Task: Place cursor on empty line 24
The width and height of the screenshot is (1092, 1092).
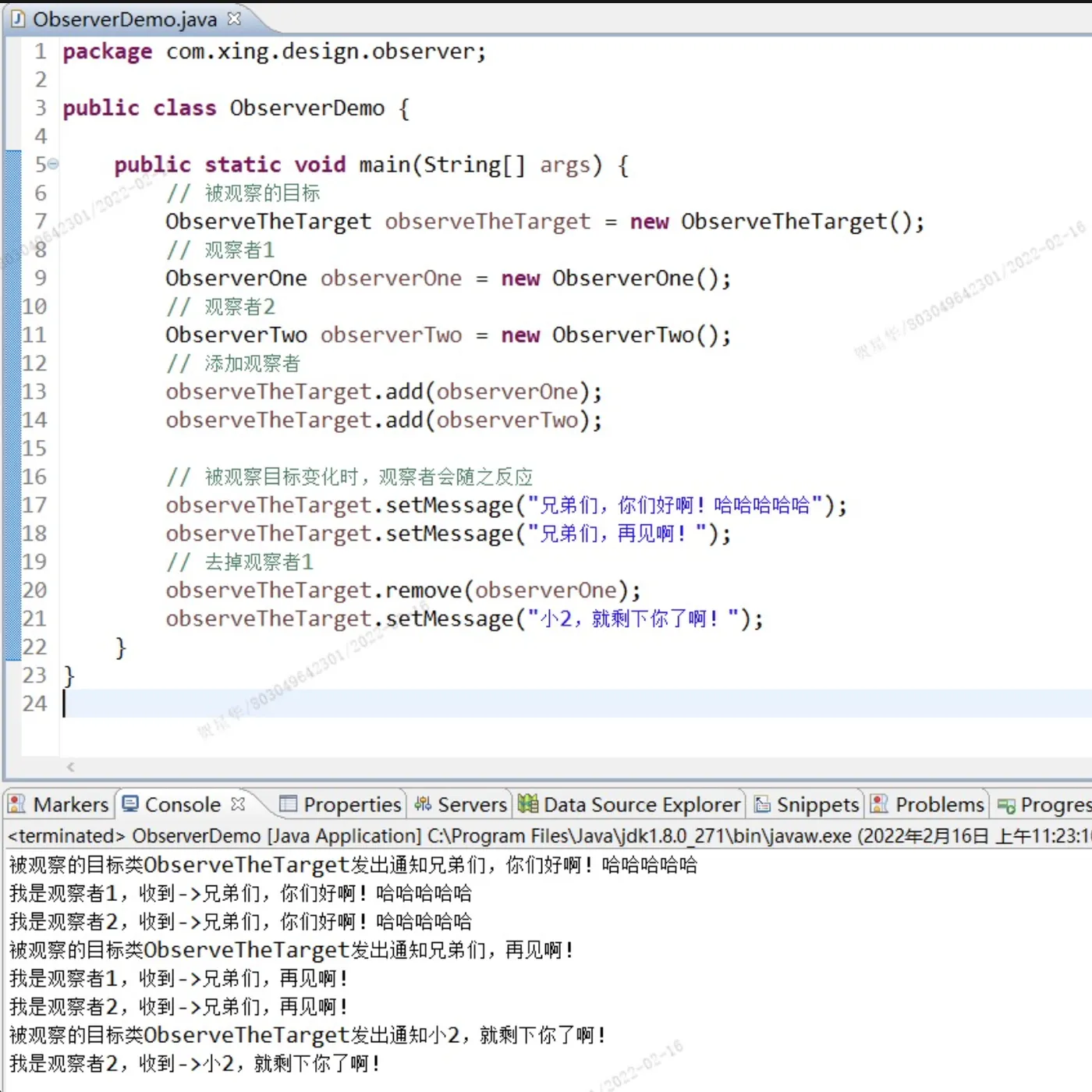Action: tap(577, 704)
